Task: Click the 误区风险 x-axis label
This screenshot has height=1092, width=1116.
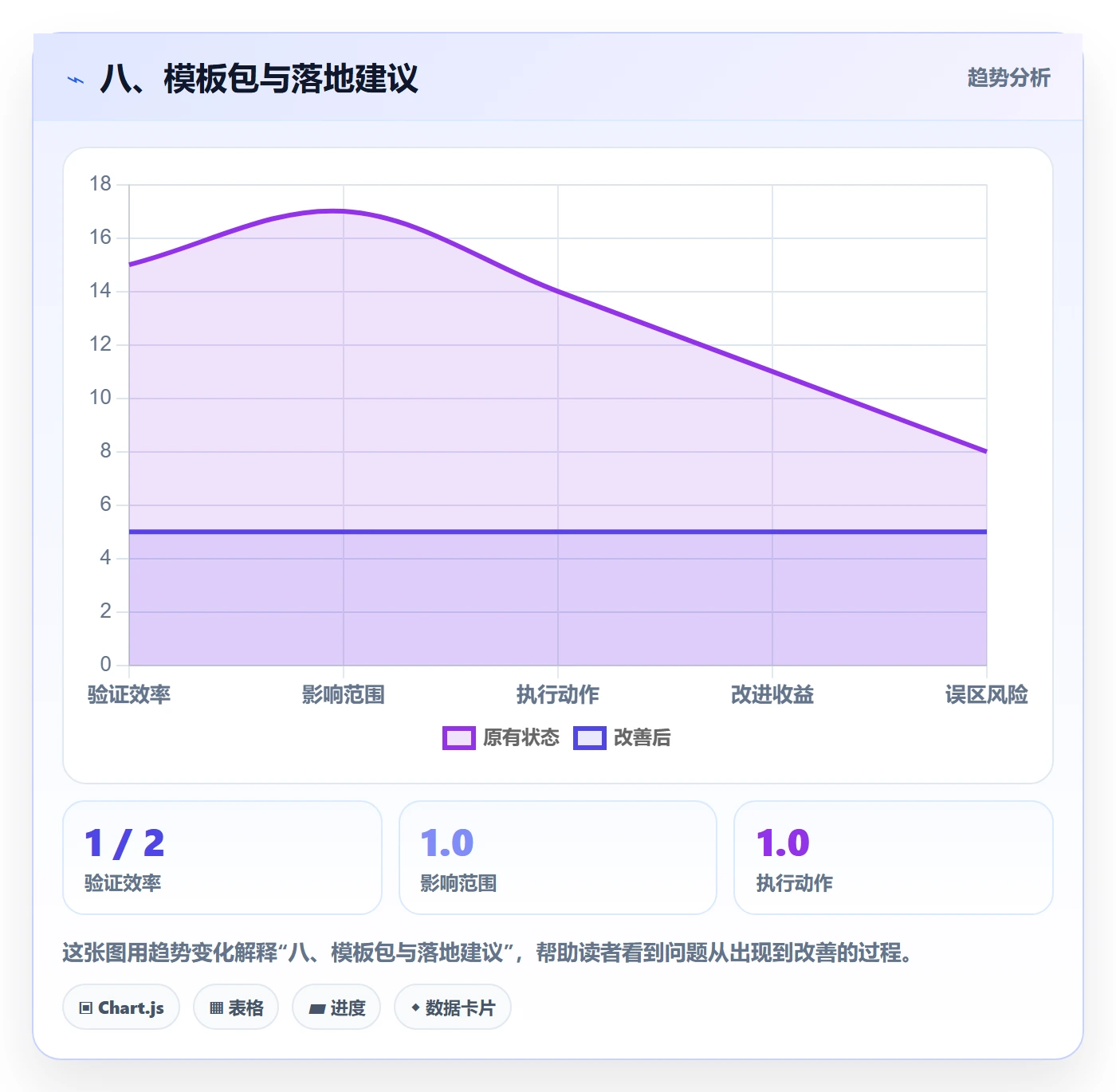Action: (987, 695)
